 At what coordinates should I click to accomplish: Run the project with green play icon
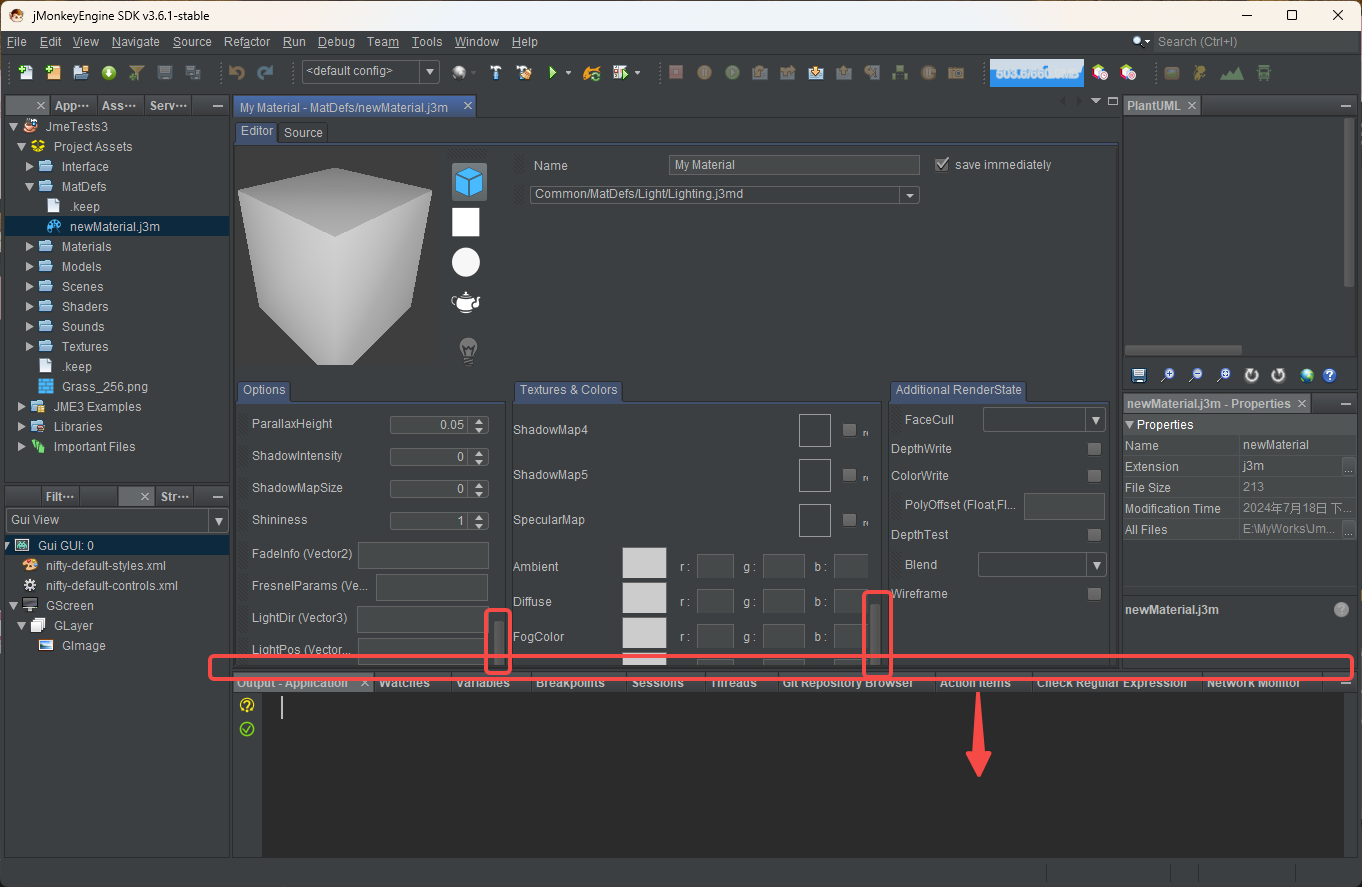coord(552,72)
